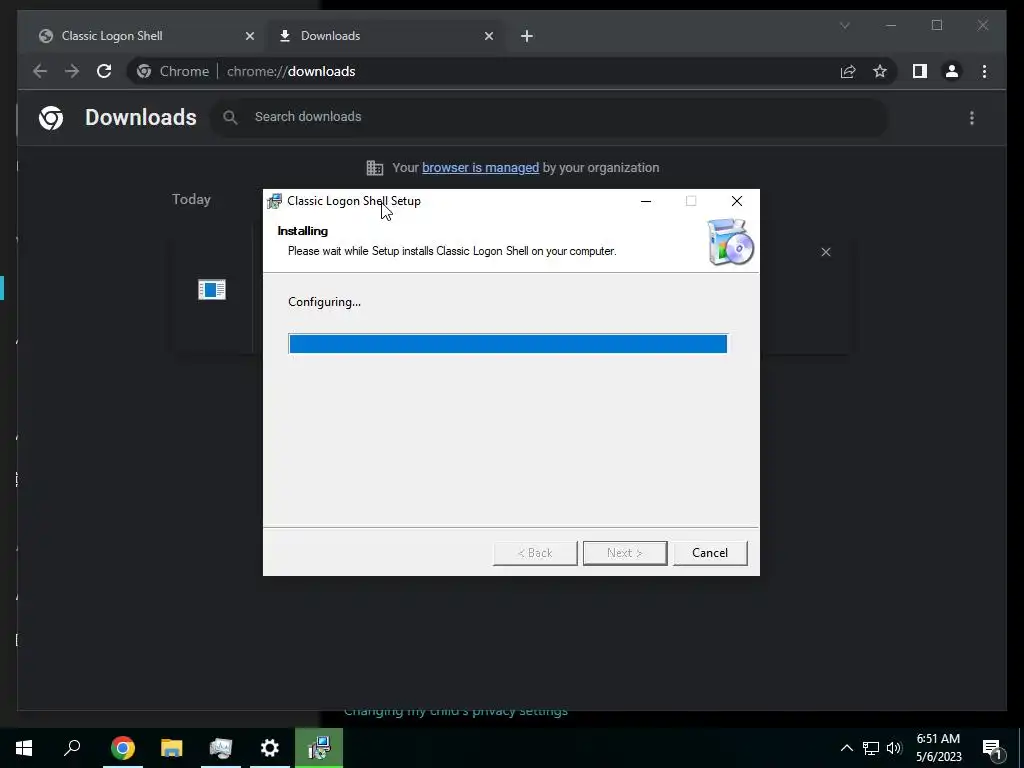The image size is (1024, 768).
Task: Minimize the Classic Logon Shell Setup window
Action: coord(646,201)
